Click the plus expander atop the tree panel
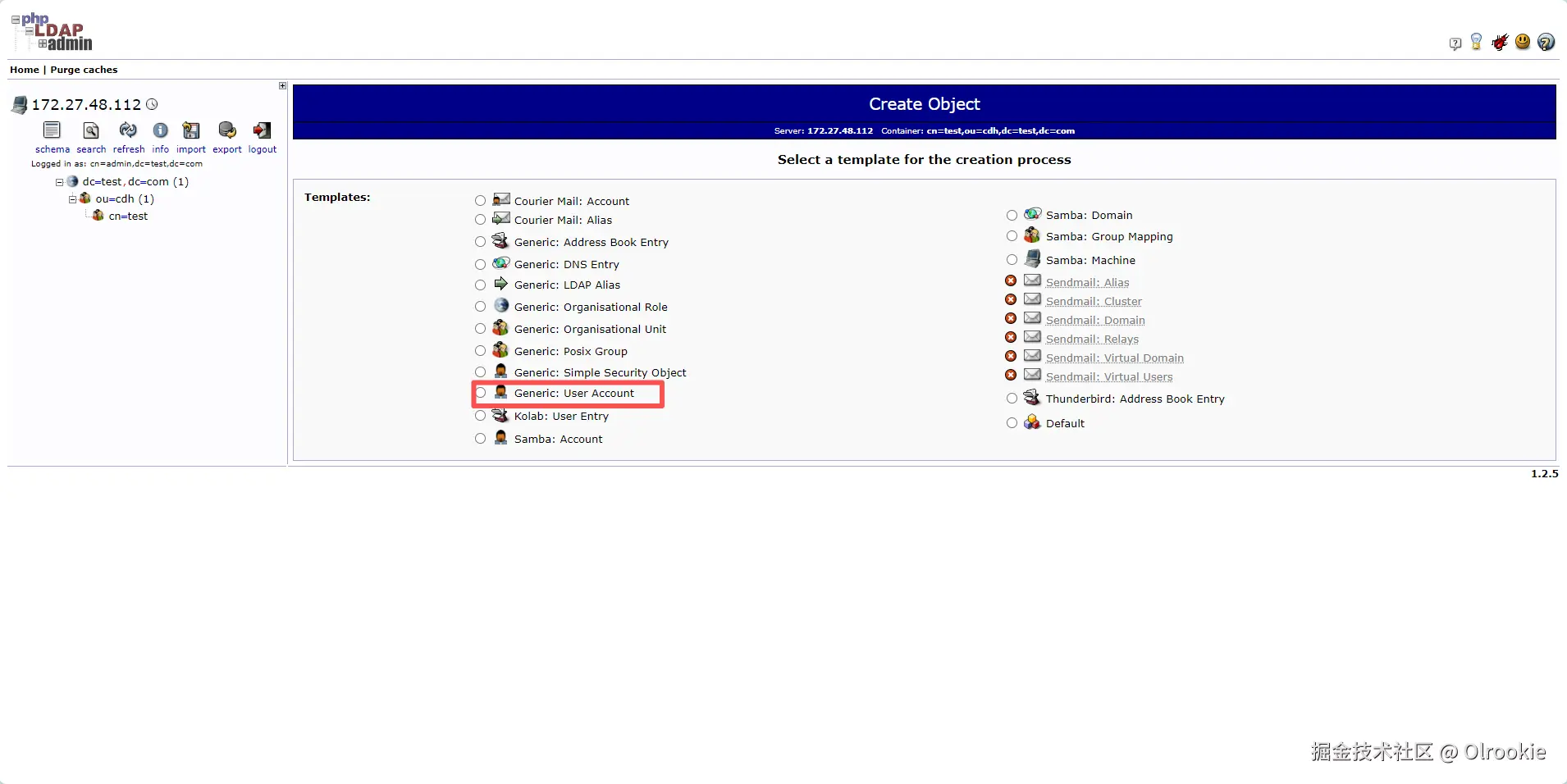This screenshot has height=784, width=1567. coord(282,85)
